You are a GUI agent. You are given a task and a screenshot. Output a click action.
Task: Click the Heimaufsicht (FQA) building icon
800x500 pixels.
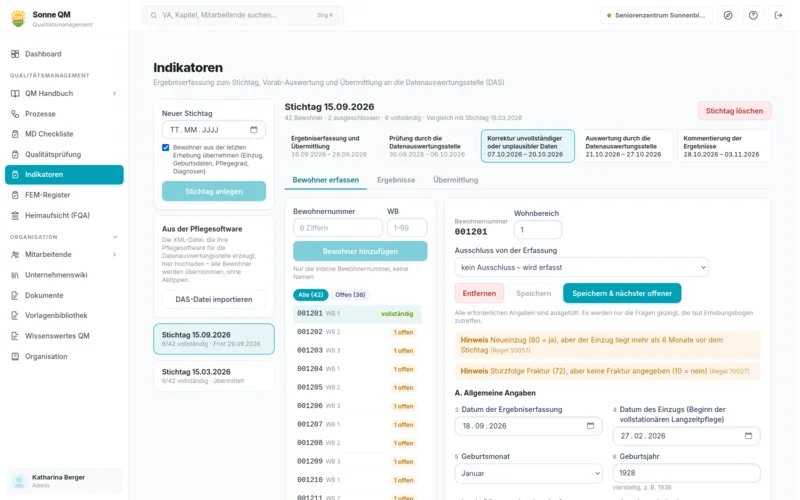pyautogui.click(x=15, y=215)
